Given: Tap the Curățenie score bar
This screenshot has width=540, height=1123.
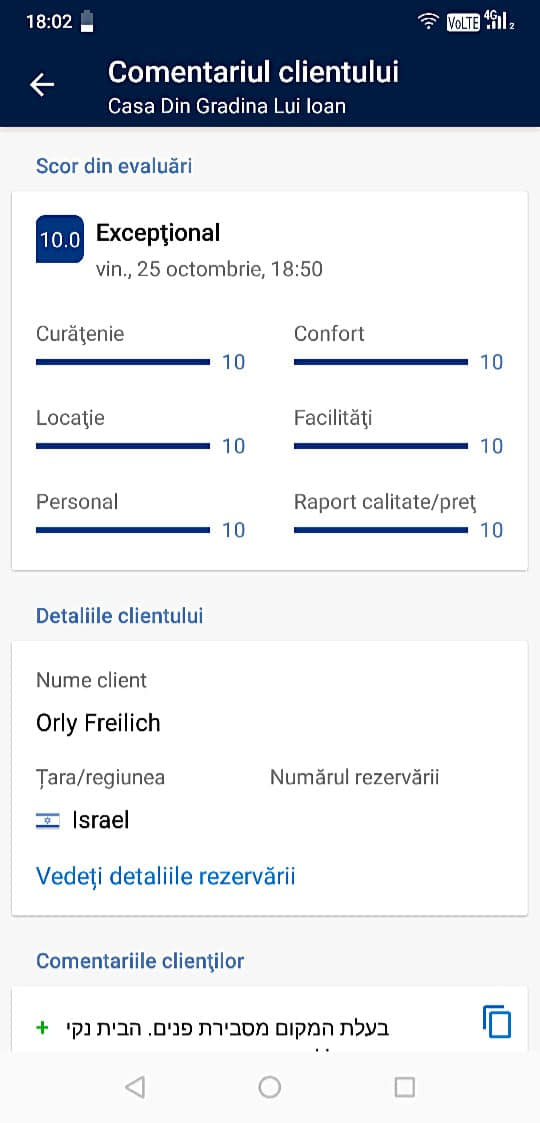Looking at the screenshot, I should tap(122, 362).
